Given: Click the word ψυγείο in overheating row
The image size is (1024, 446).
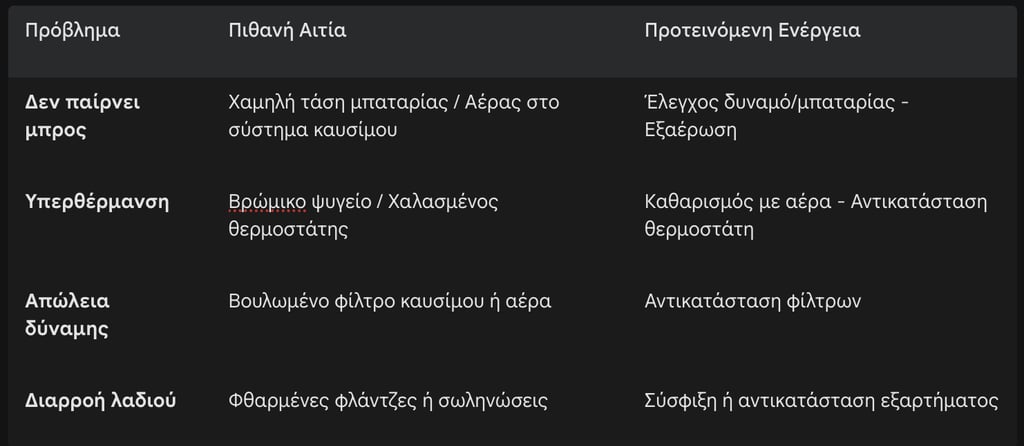Looking at the screenshot, I should point(342,202).
